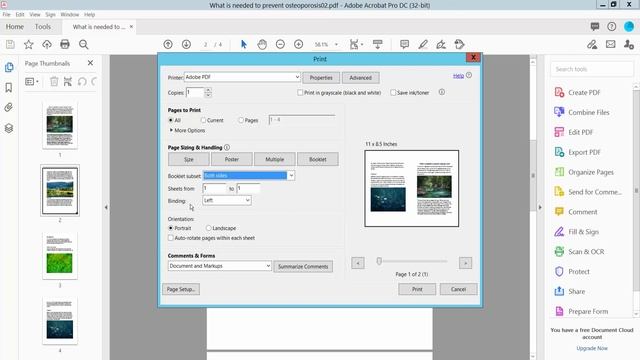The image size is (640, 360).
Task: Click the Print button in dialog
Action: [x=417, y=289]
